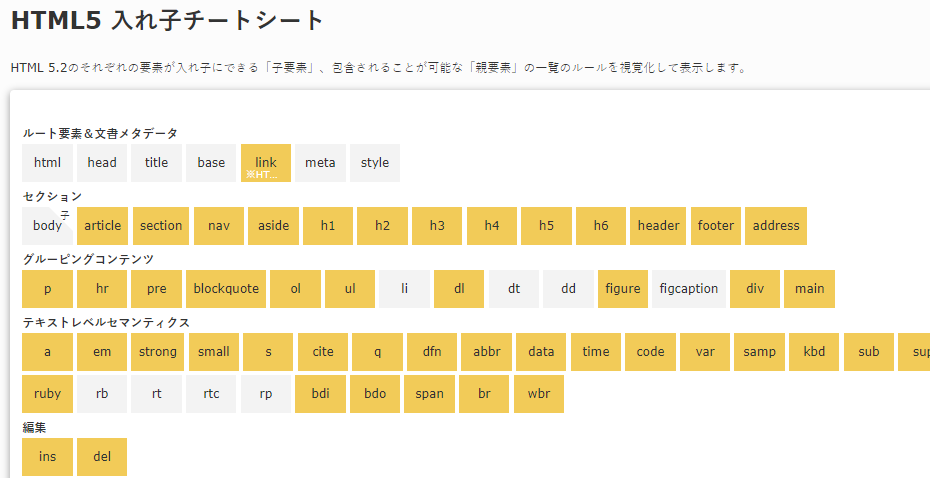Select the figcaption element tile
Screen dimensions: 930x478
click(x=689, y=289)
